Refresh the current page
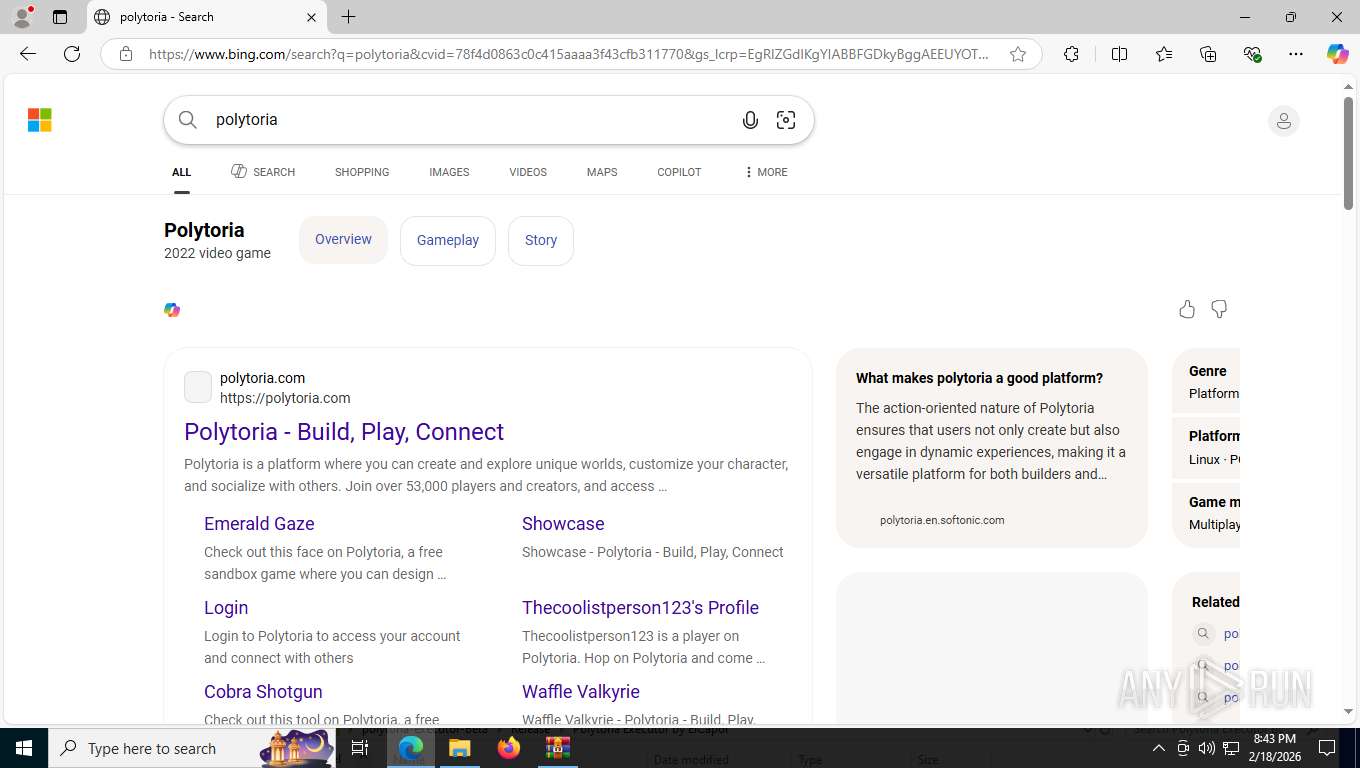The width and height of the screenshot is (1360, 768). [x=72, y=54]
